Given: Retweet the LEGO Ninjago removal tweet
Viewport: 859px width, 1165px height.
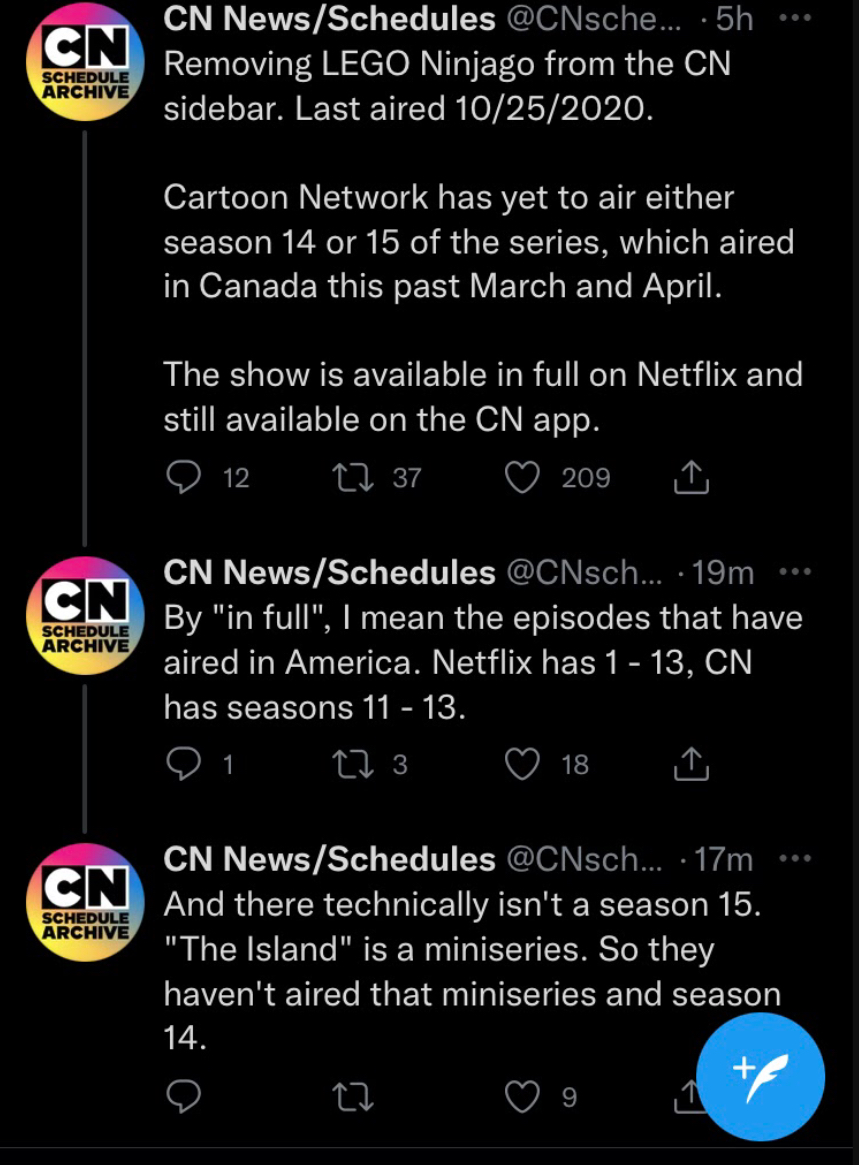Looking at the screenshot, I should point(352,478).
